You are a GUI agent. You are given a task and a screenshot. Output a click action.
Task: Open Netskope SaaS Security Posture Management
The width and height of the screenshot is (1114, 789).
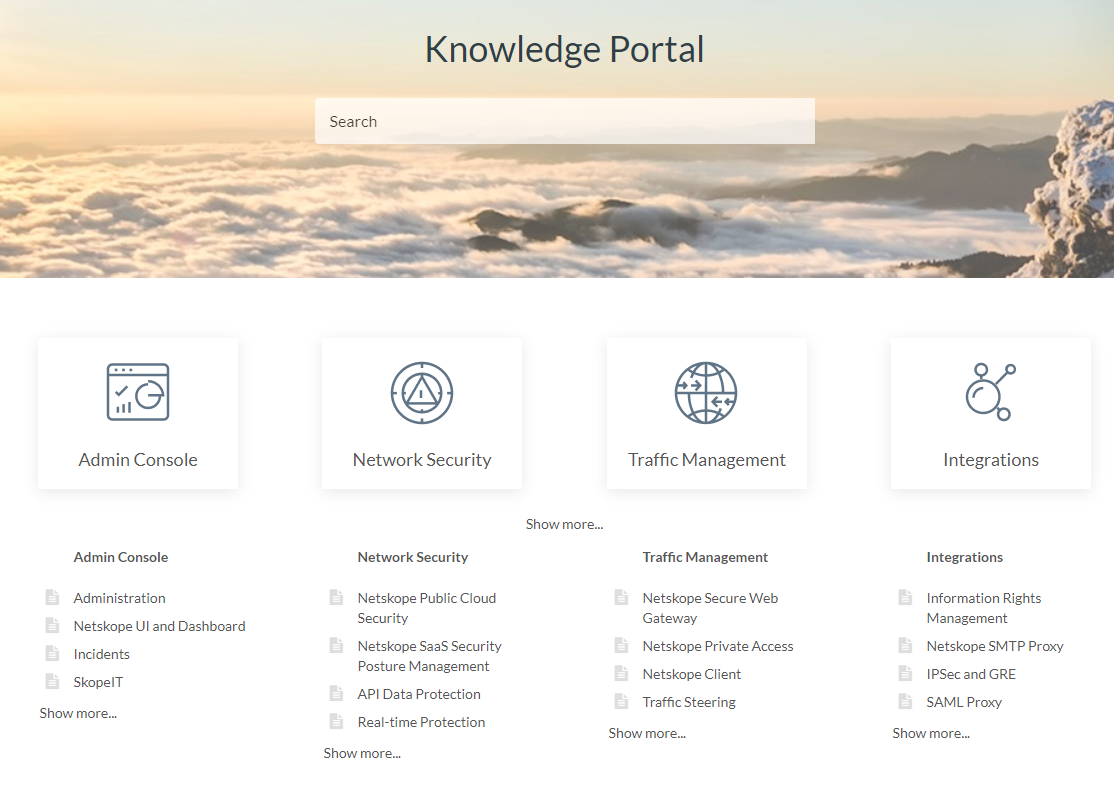430,655
